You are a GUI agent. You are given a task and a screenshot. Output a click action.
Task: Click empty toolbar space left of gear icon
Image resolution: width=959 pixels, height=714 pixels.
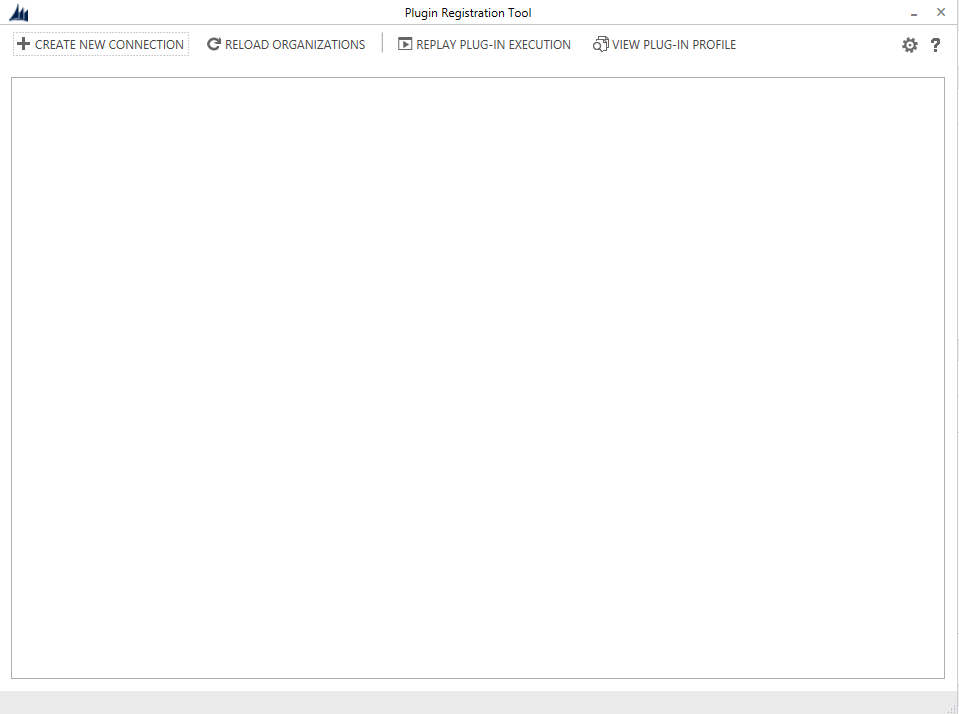(820, 45)
